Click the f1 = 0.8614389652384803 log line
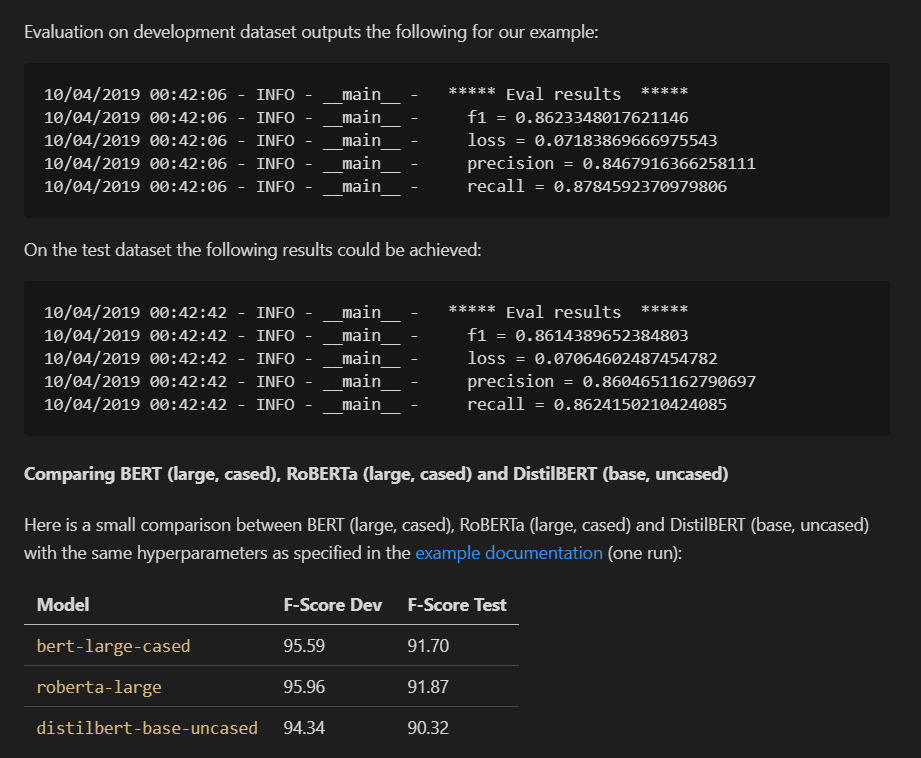 click(366, 336)
